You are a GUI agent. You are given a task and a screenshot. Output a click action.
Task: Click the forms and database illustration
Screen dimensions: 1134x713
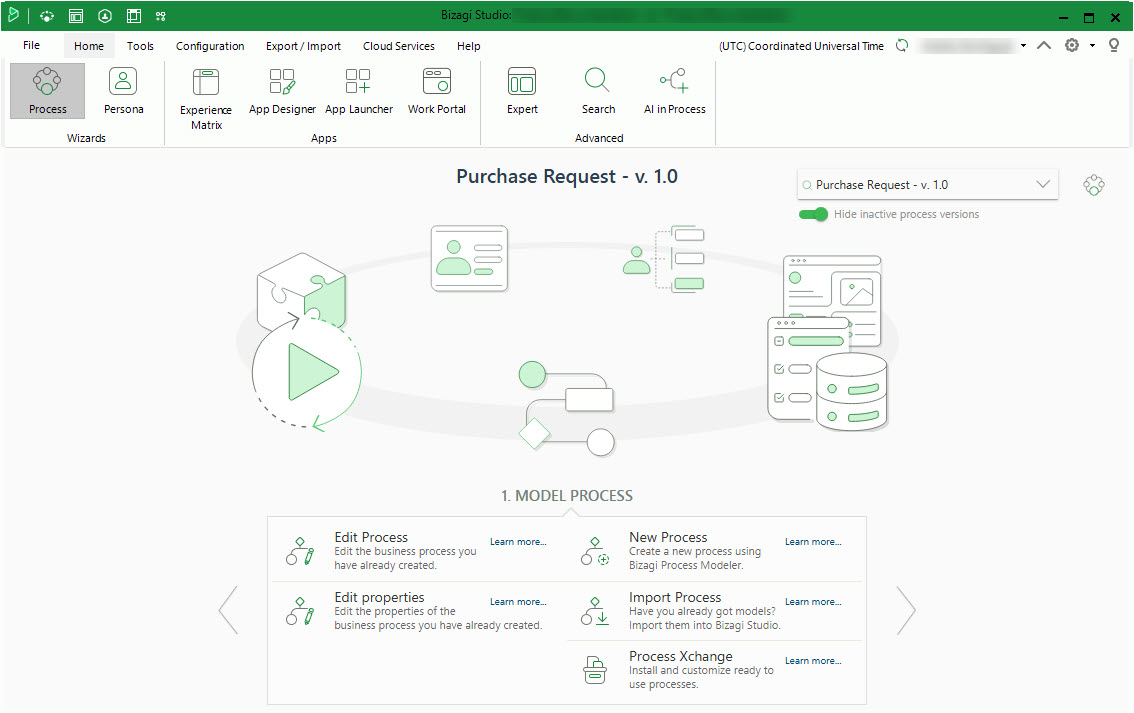[828, 343]
